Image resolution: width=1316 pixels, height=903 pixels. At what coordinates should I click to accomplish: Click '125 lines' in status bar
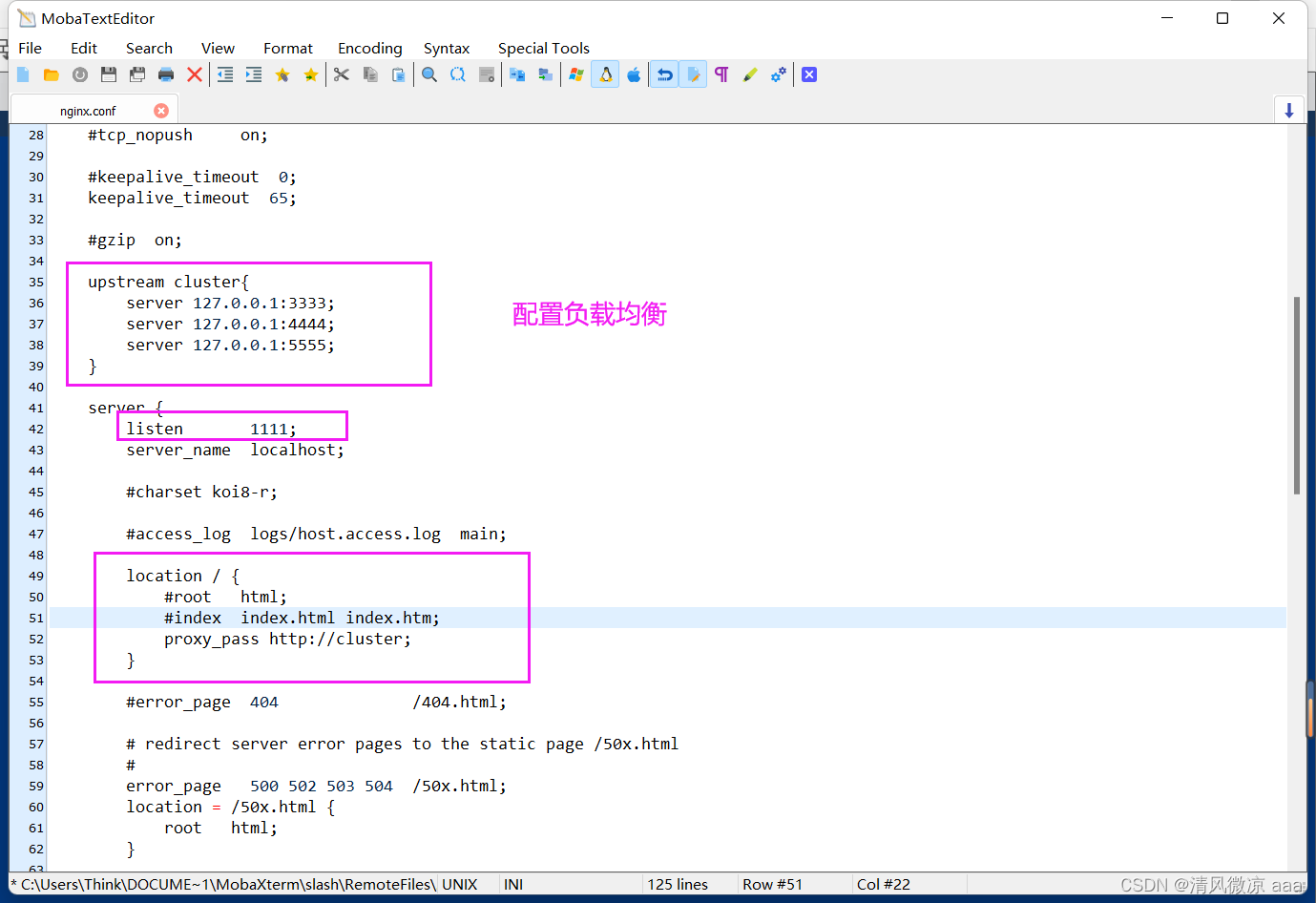(678, 884)
